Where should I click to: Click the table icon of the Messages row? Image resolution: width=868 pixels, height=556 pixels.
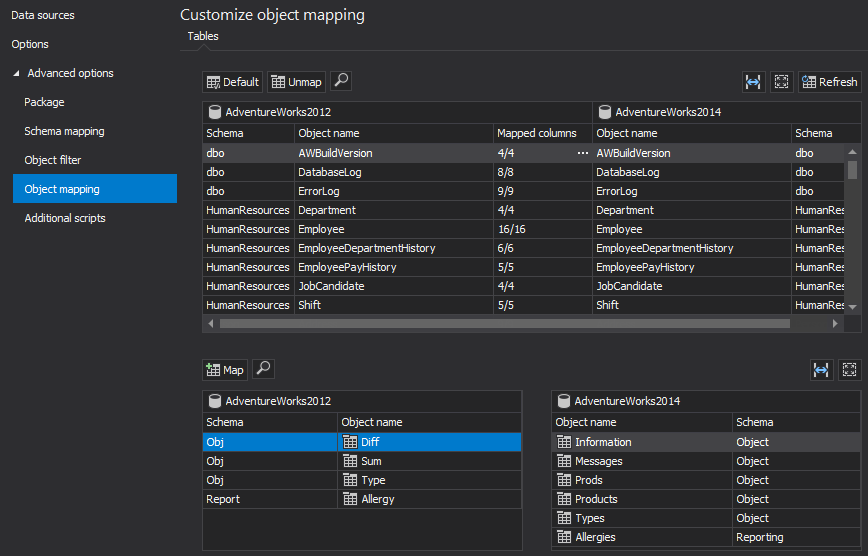pyautogui.click(x=564, y=461)
